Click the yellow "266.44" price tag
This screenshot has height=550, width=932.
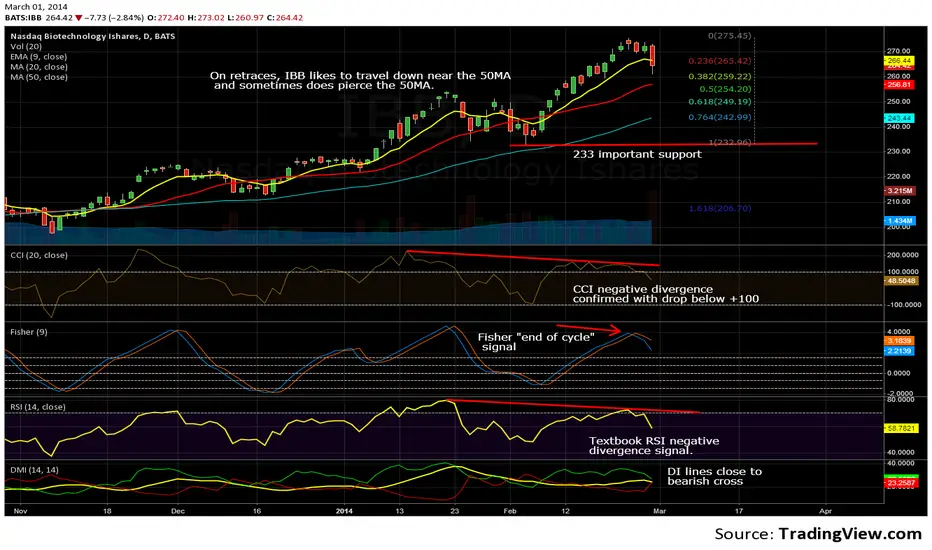(899, 61)
